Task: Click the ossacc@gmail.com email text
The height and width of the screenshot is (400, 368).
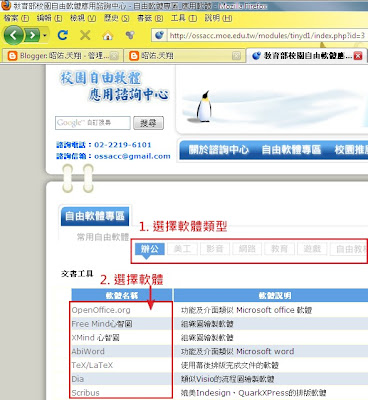Action: (x=132, y=156)
